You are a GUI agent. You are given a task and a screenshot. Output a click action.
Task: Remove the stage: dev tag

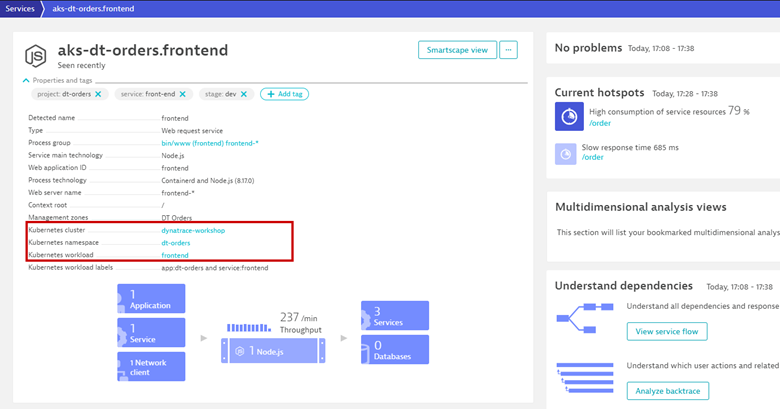(242, 94)
